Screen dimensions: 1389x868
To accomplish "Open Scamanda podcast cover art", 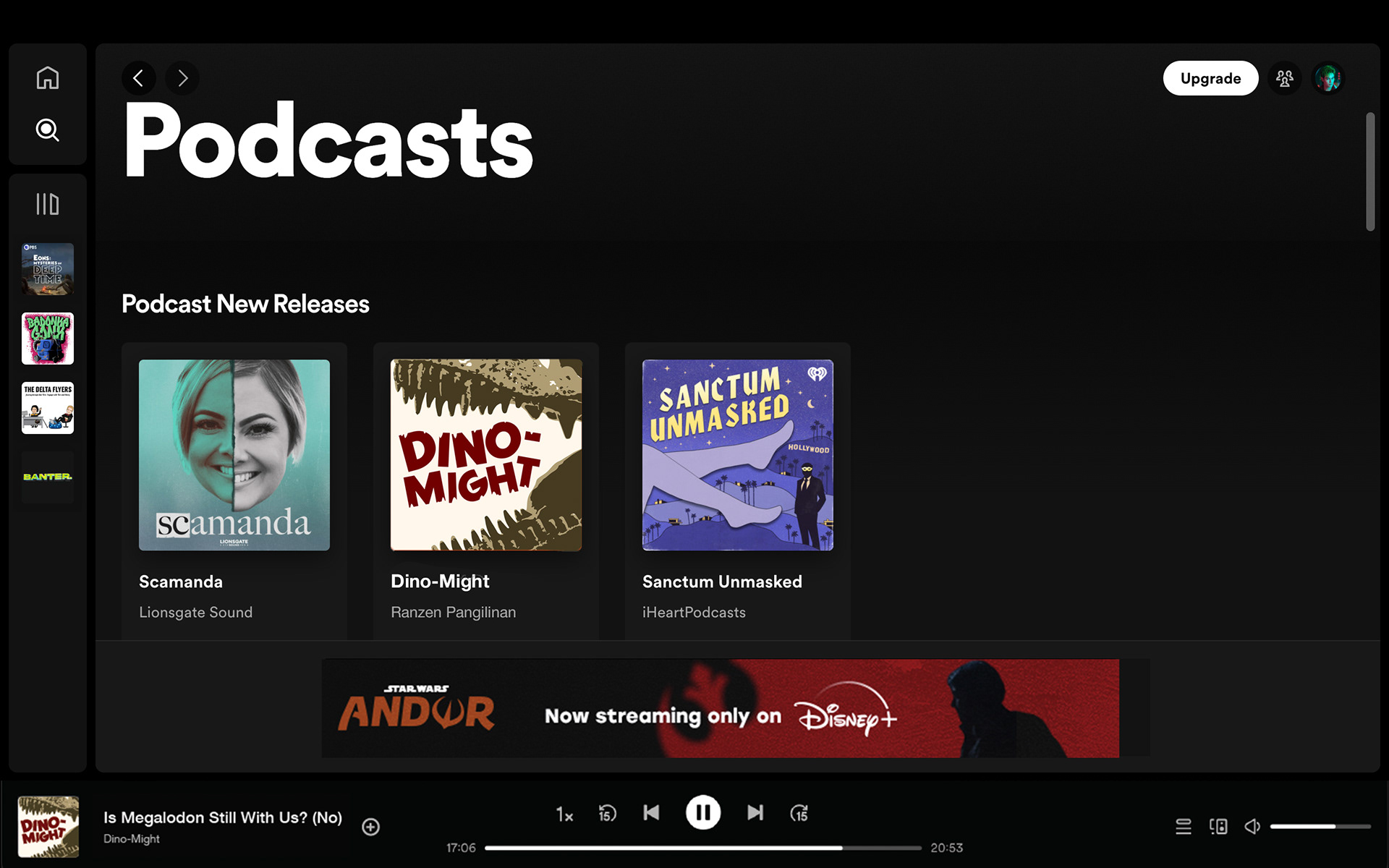I will (x=234, y=455).
